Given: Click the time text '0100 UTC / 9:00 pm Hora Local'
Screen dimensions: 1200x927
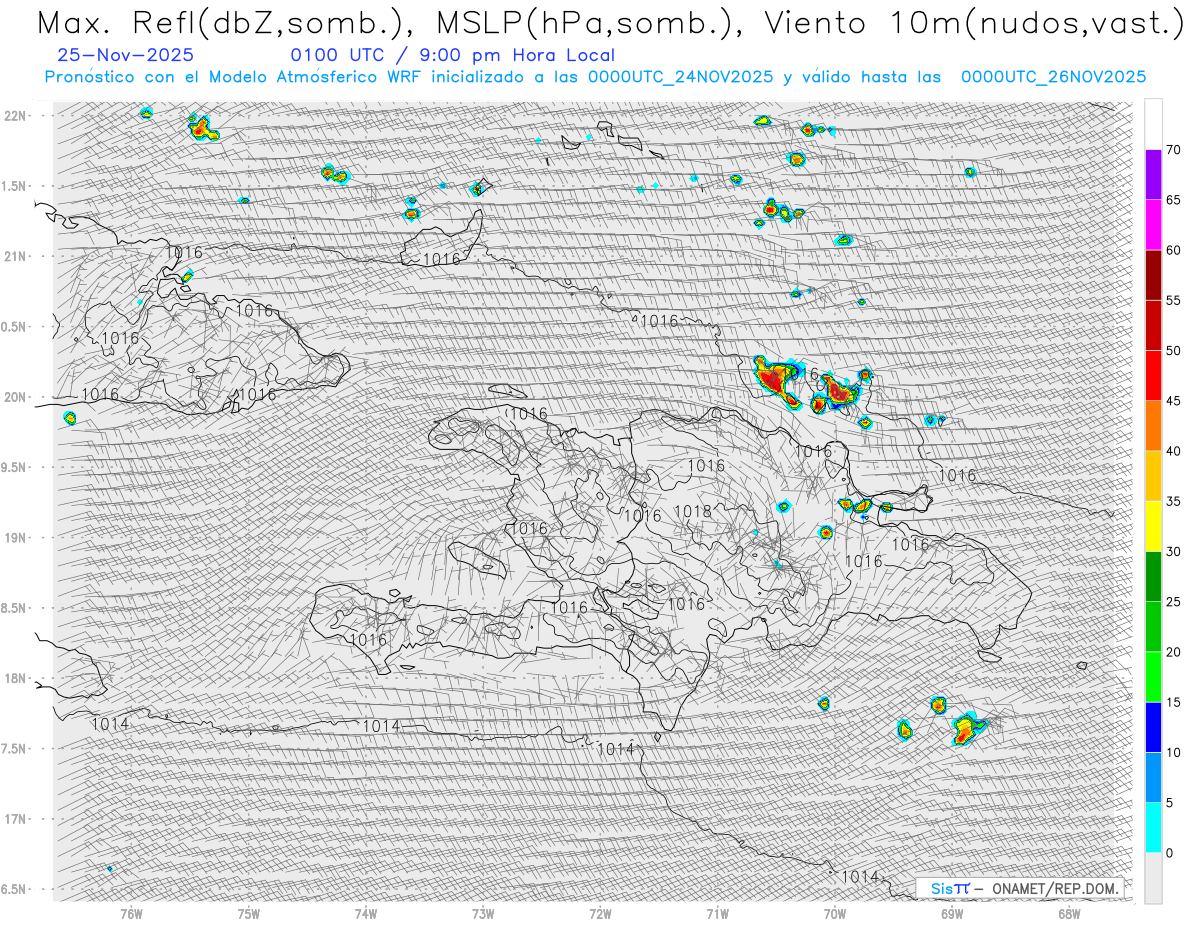Looking at the screenshot, I should point(453,55).
